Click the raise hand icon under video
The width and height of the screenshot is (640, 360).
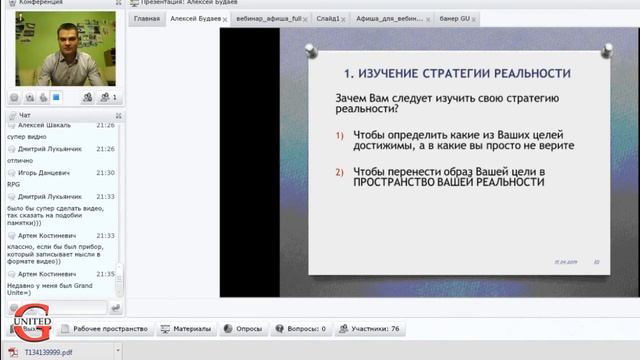[43, 98]
